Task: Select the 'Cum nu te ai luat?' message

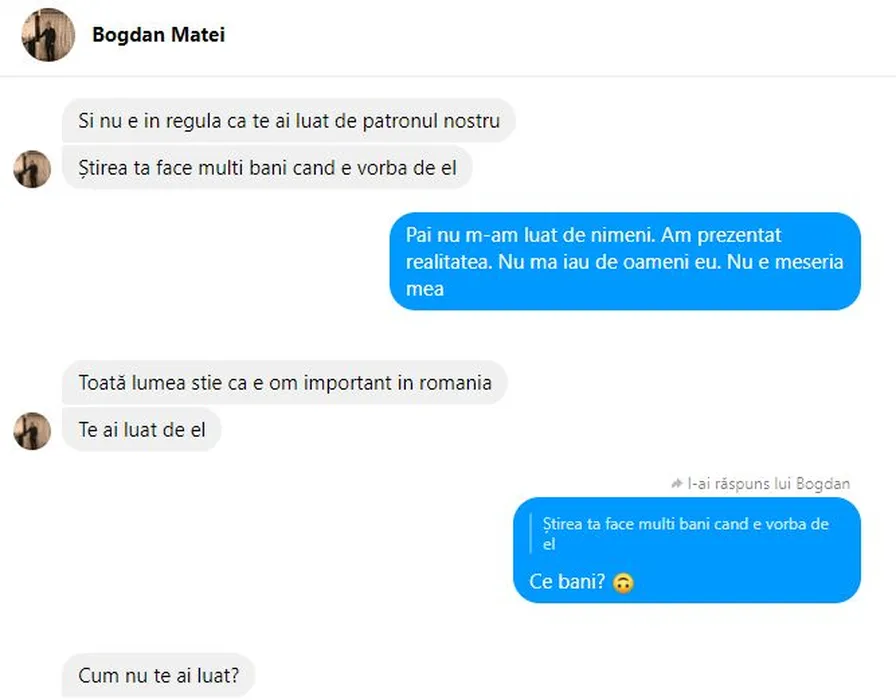Action: pyautogui.click(x=158, y=675)
